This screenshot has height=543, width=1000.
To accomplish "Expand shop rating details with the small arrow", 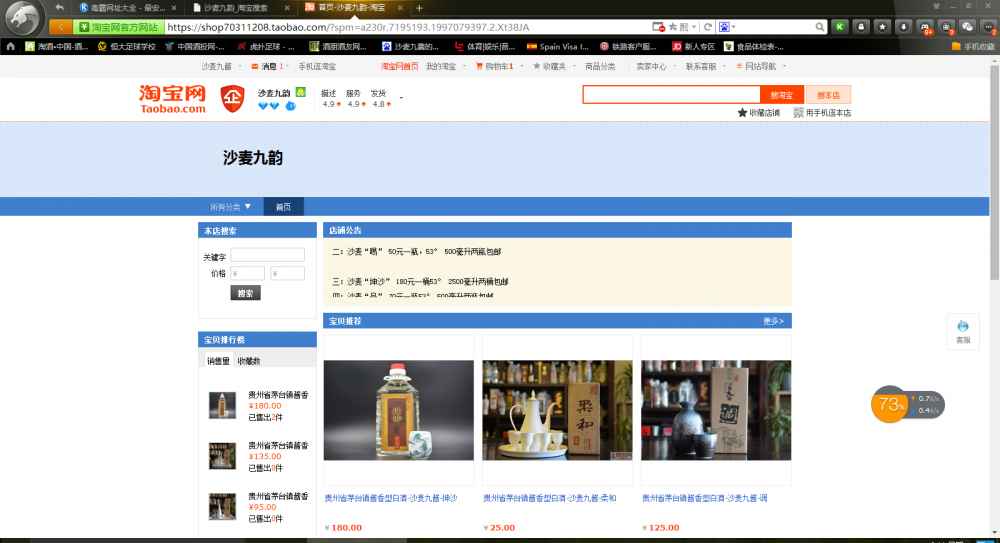I will coord(401,98).
